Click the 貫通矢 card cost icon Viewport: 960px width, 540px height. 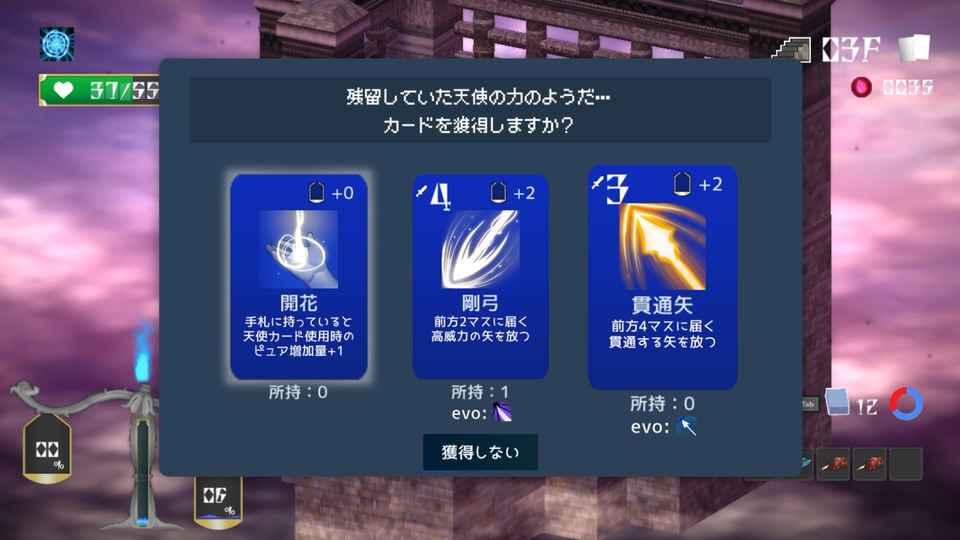tap(682, 184)
